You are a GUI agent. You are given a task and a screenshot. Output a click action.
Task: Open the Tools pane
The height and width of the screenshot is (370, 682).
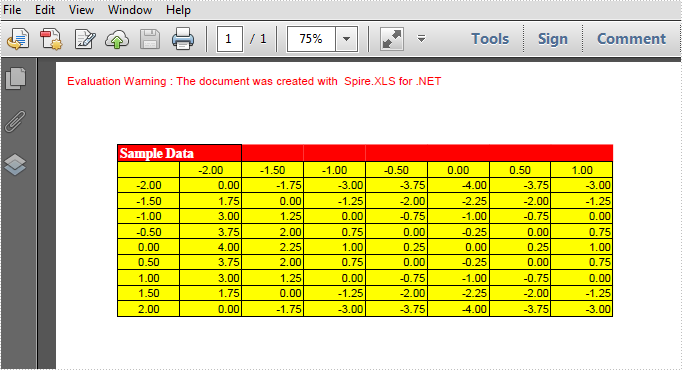point(490,39)
